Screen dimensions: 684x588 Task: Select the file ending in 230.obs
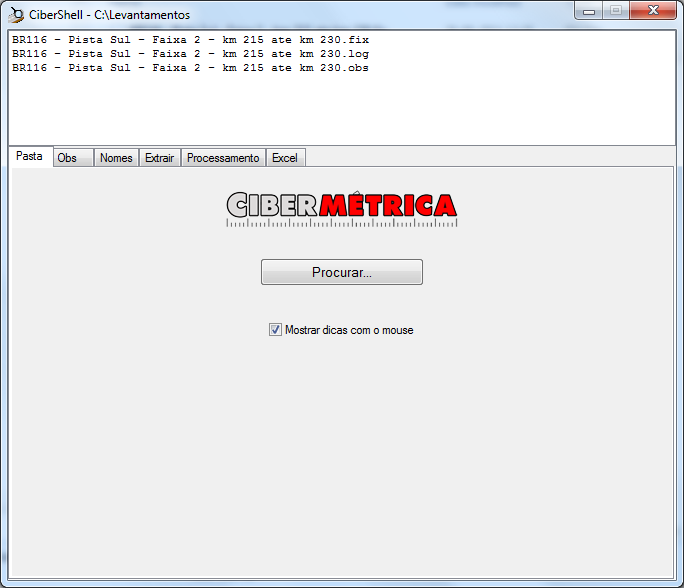(190, 68)
